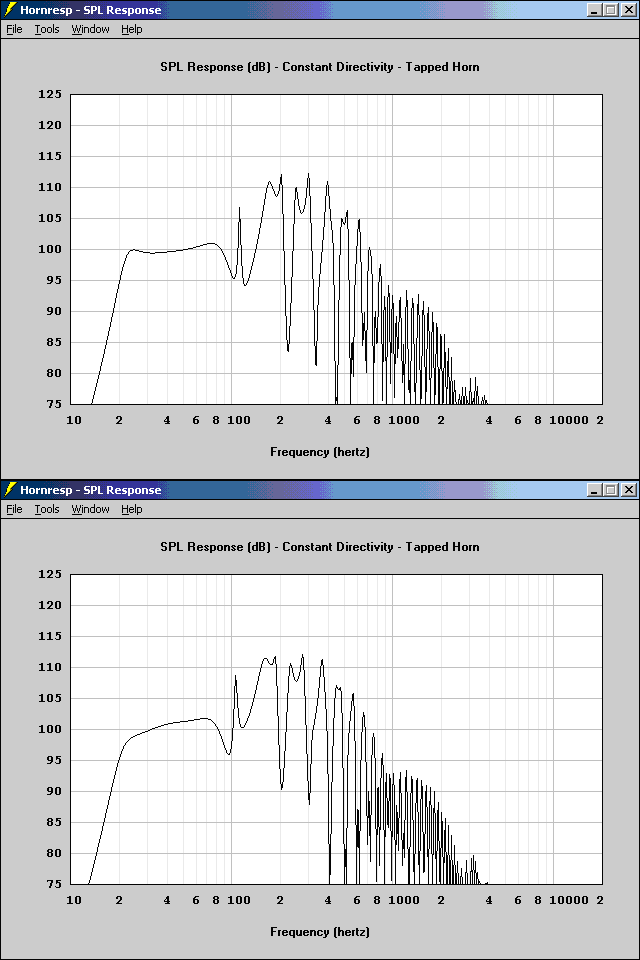The image size is (640, 960).
Task: Close the lower Hornresp window
Action: coord(628,490)
